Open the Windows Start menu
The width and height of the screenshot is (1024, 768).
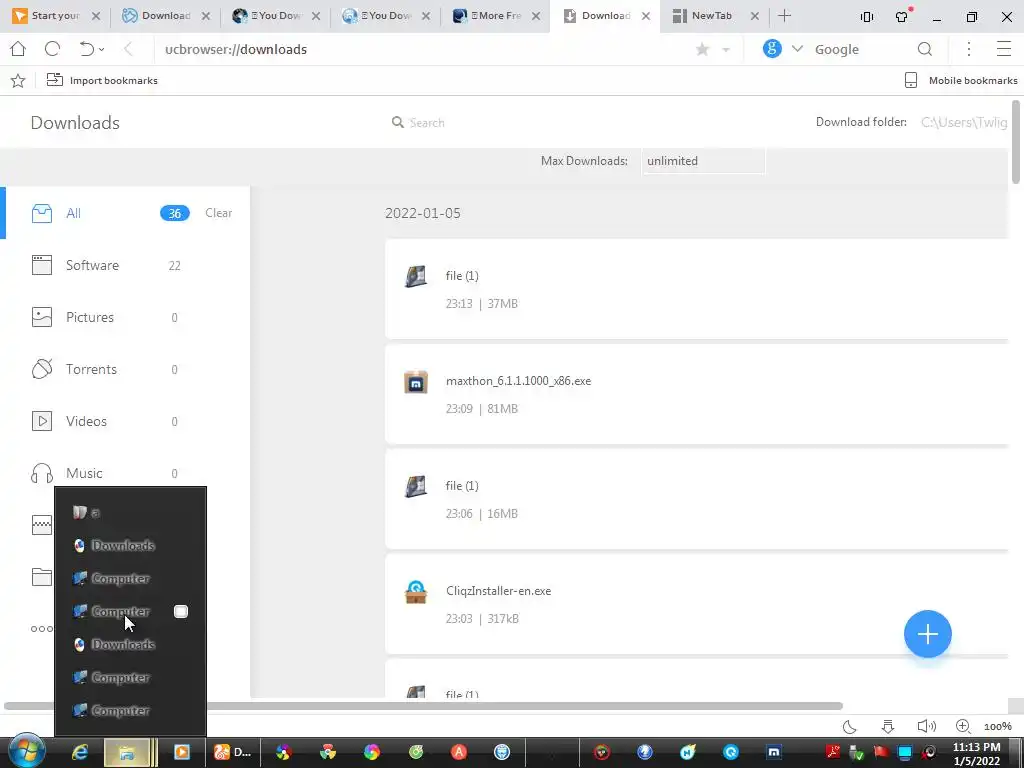pos(27,752)
